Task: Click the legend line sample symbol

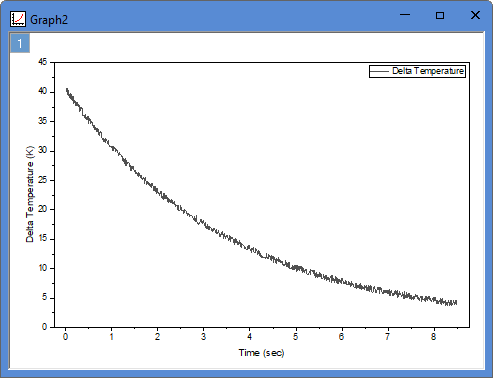Action: 380,71
